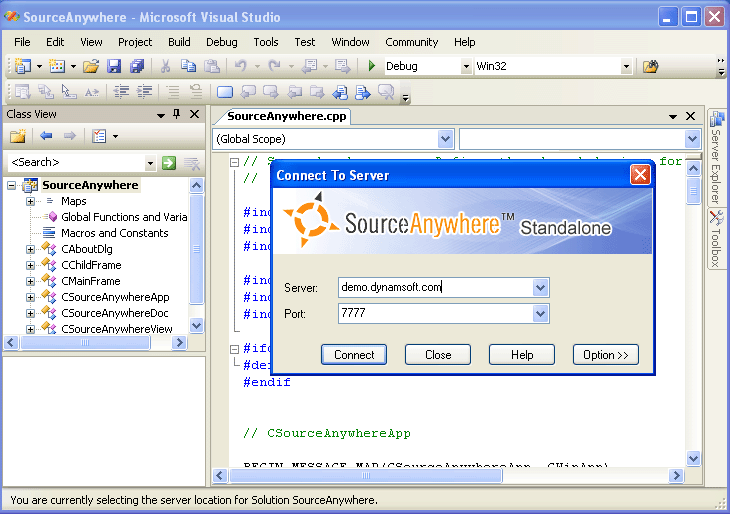The height and width of the screenshot is (514, 730).
Task: Open the Project menu
Action: [x=135, y=42]
